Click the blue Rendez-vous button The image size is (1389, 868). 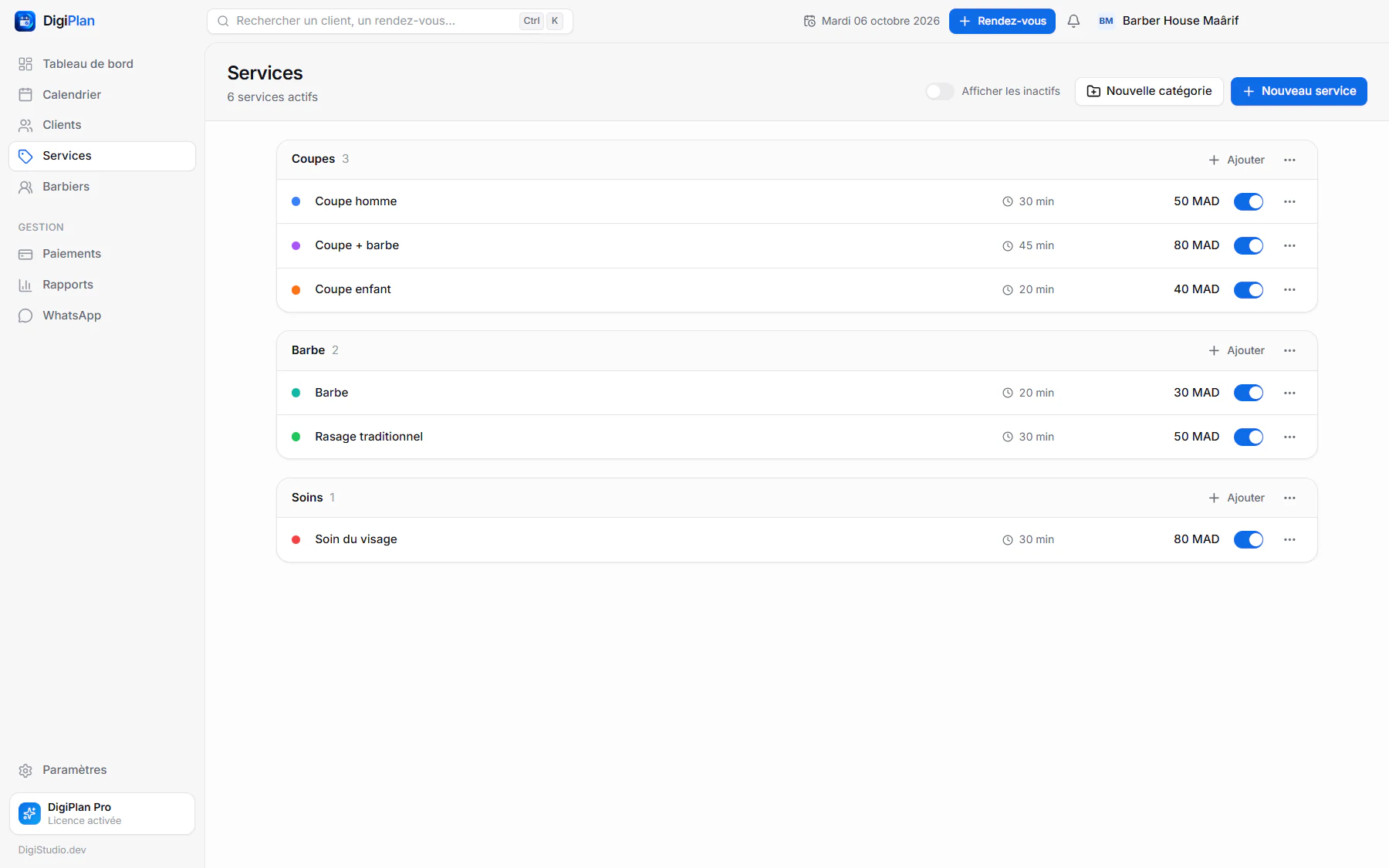pos(1002,21)
